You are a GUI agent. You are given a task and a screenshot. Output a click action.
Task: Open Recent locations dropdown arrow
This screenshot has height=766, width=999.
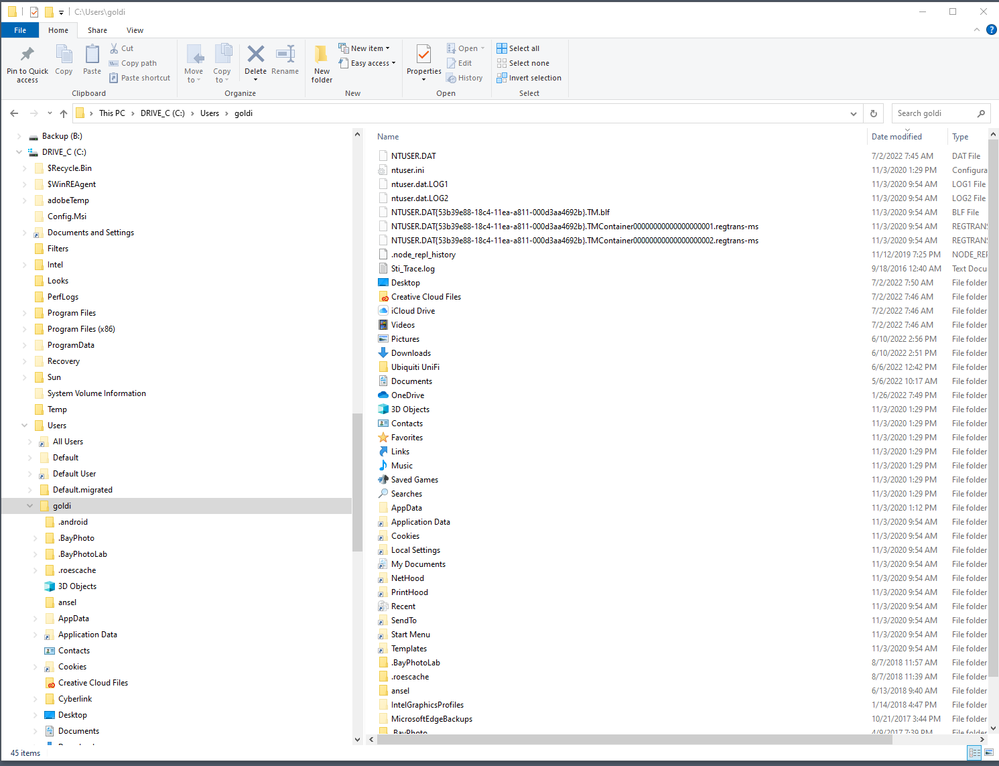tap(50, 113)
